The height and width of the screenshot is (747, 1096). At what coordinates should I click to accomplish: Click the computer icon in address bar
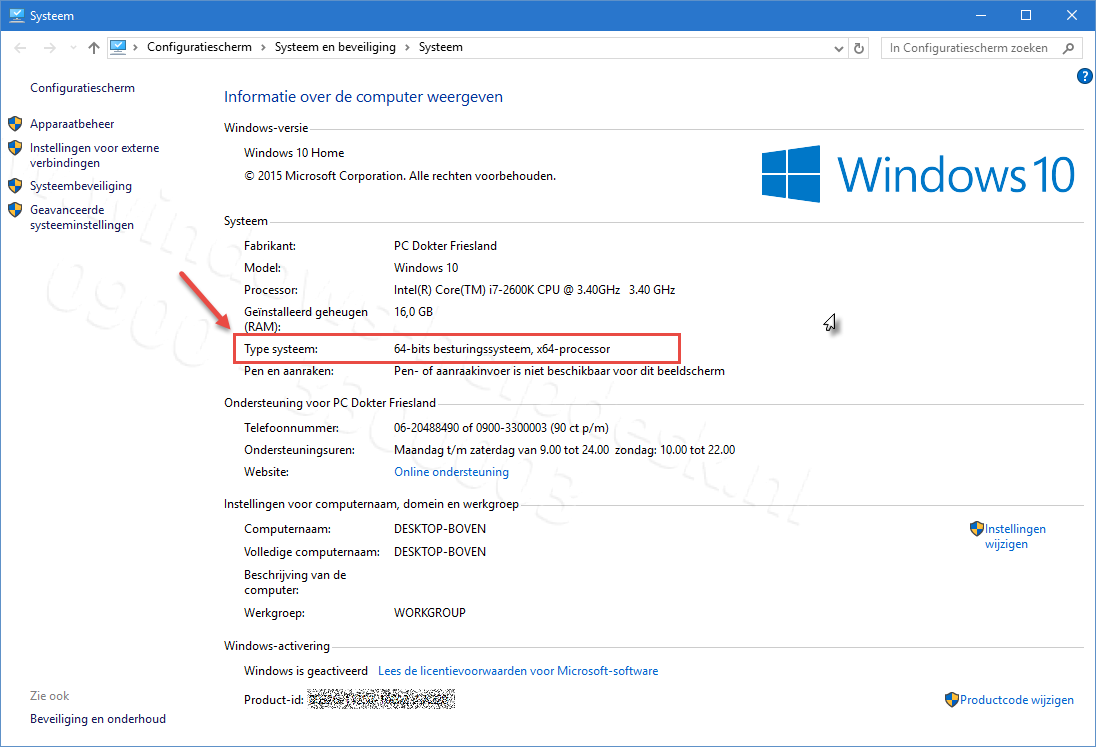point(118,47)
